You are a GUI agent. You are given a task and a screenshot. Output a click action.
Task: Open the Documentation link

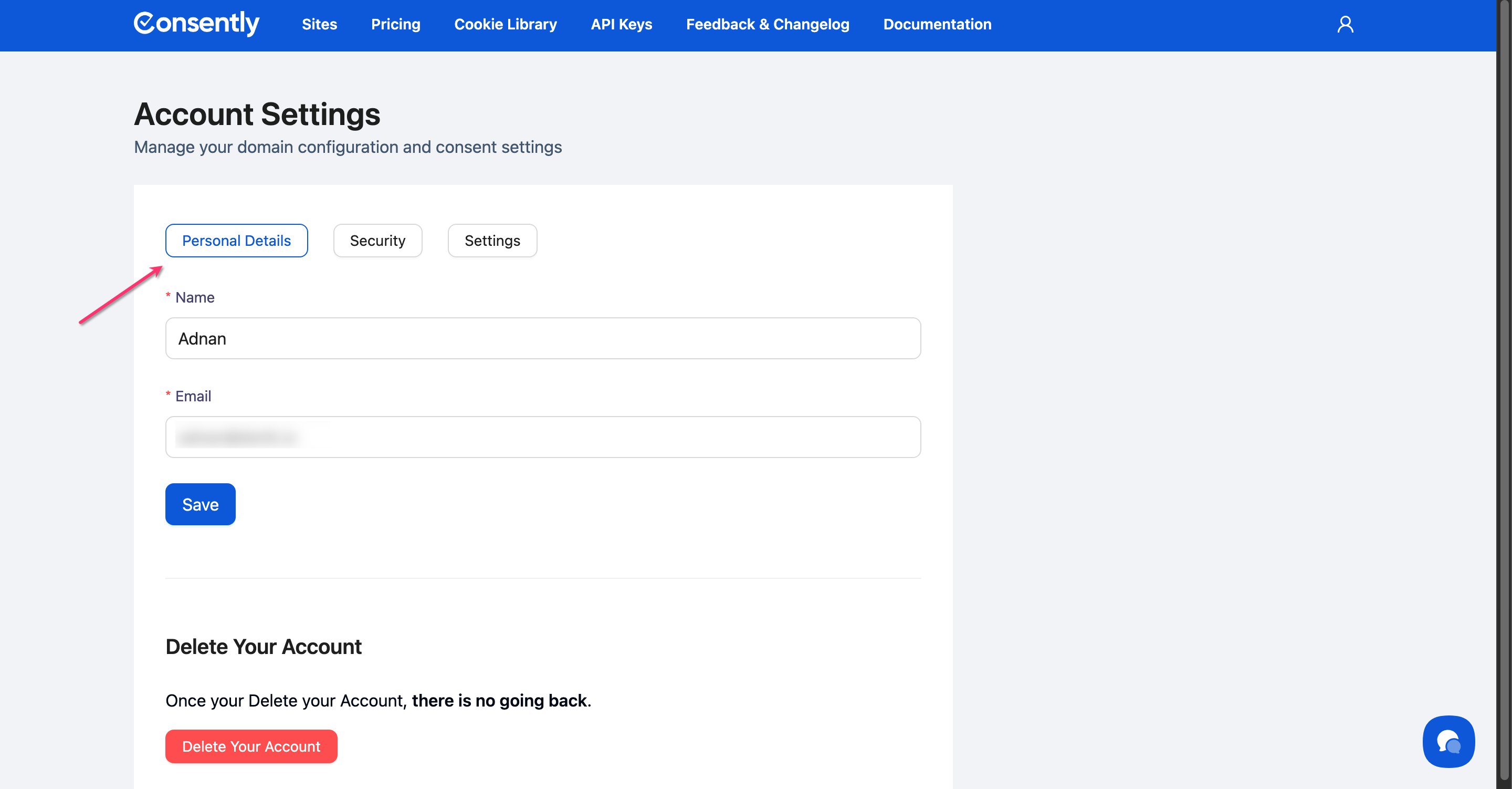coord(937,25)
